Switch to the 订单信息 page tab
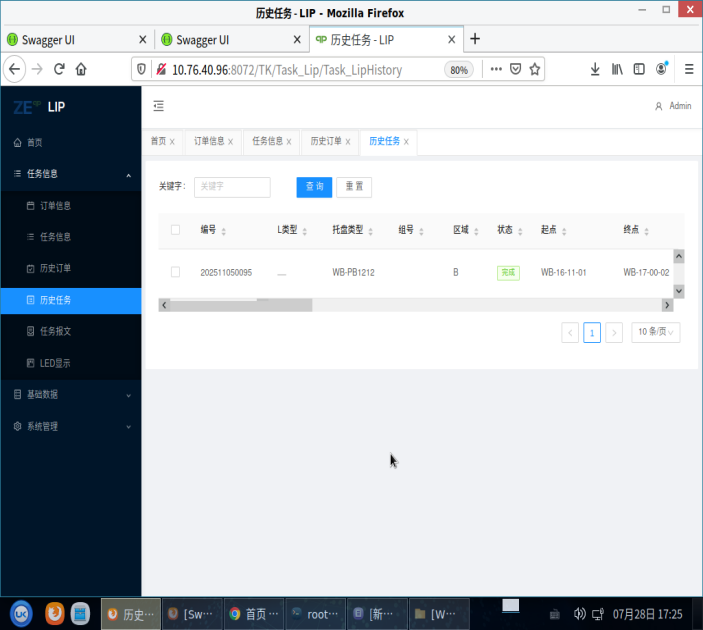This screenshot has width=703, height=630. tap(209, 141)
